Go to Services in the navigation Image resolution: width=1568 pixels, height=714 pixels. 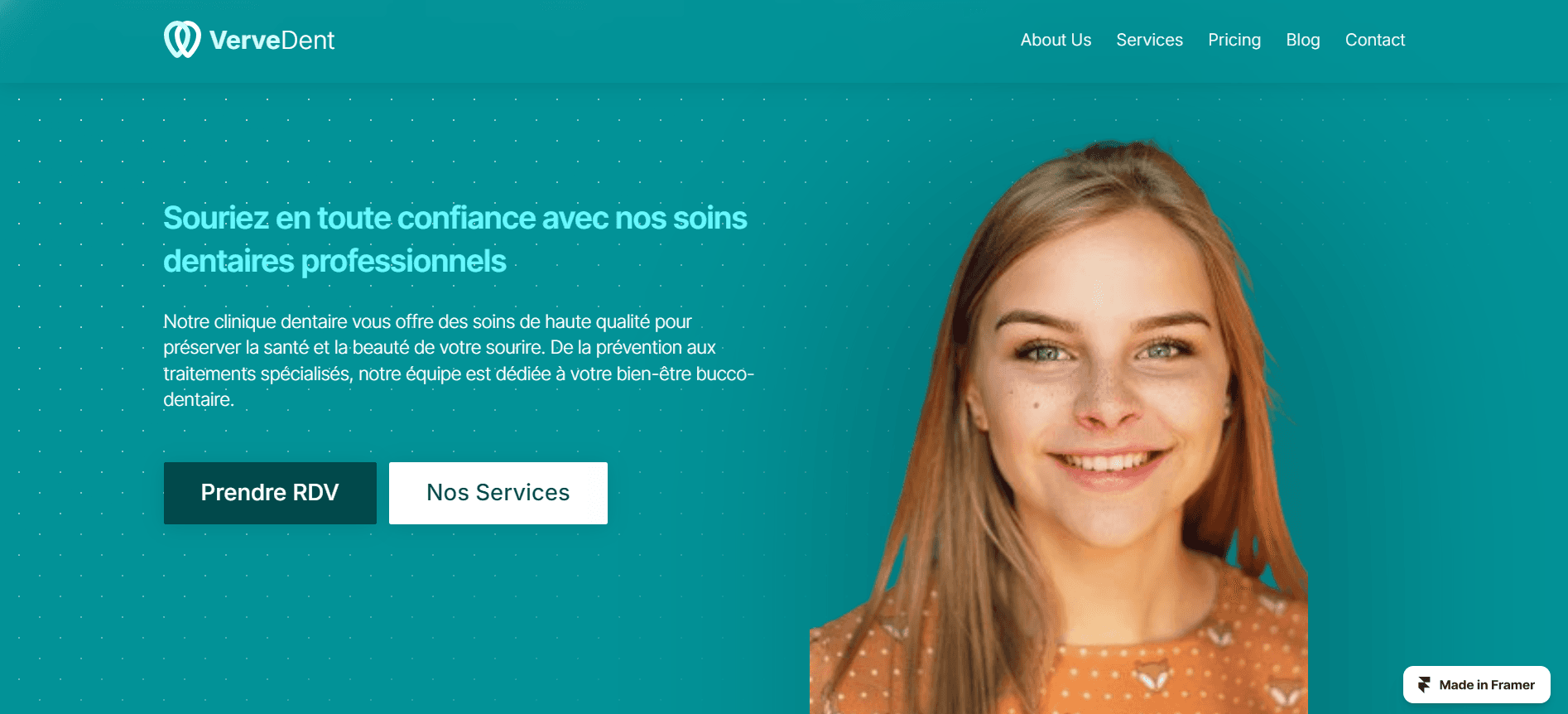pos(1149,40)
